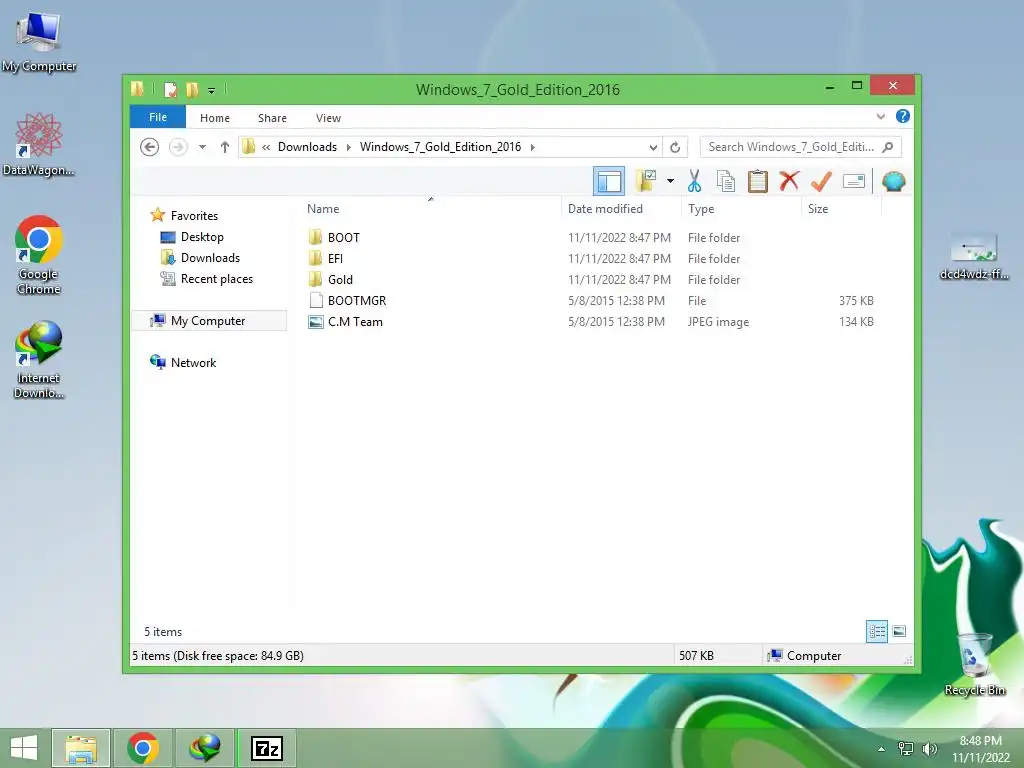Go back with the Back arrow

[150, 147]
